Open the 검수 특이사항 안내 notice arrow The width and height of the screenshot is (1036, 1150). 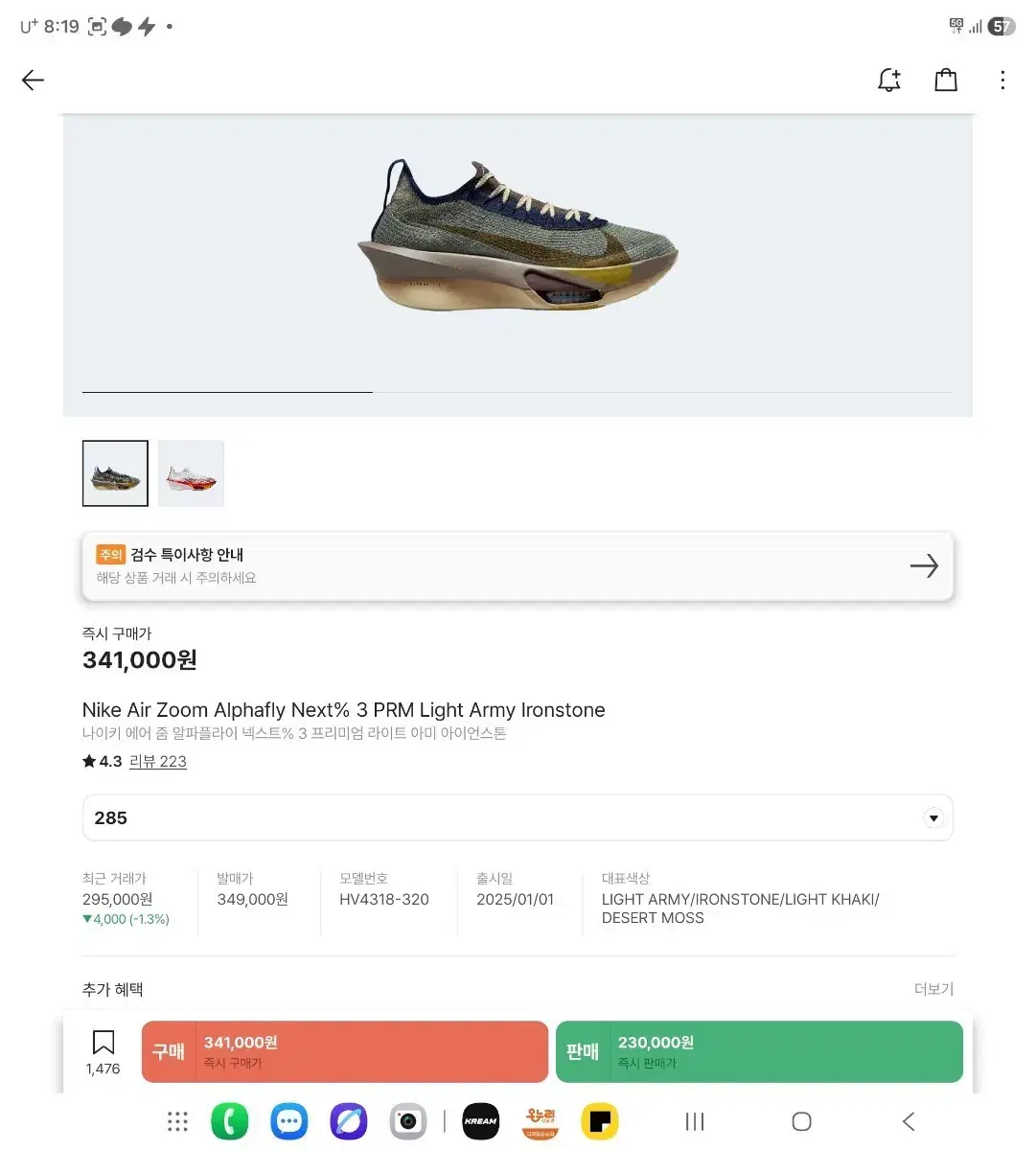tap(923, 566)
